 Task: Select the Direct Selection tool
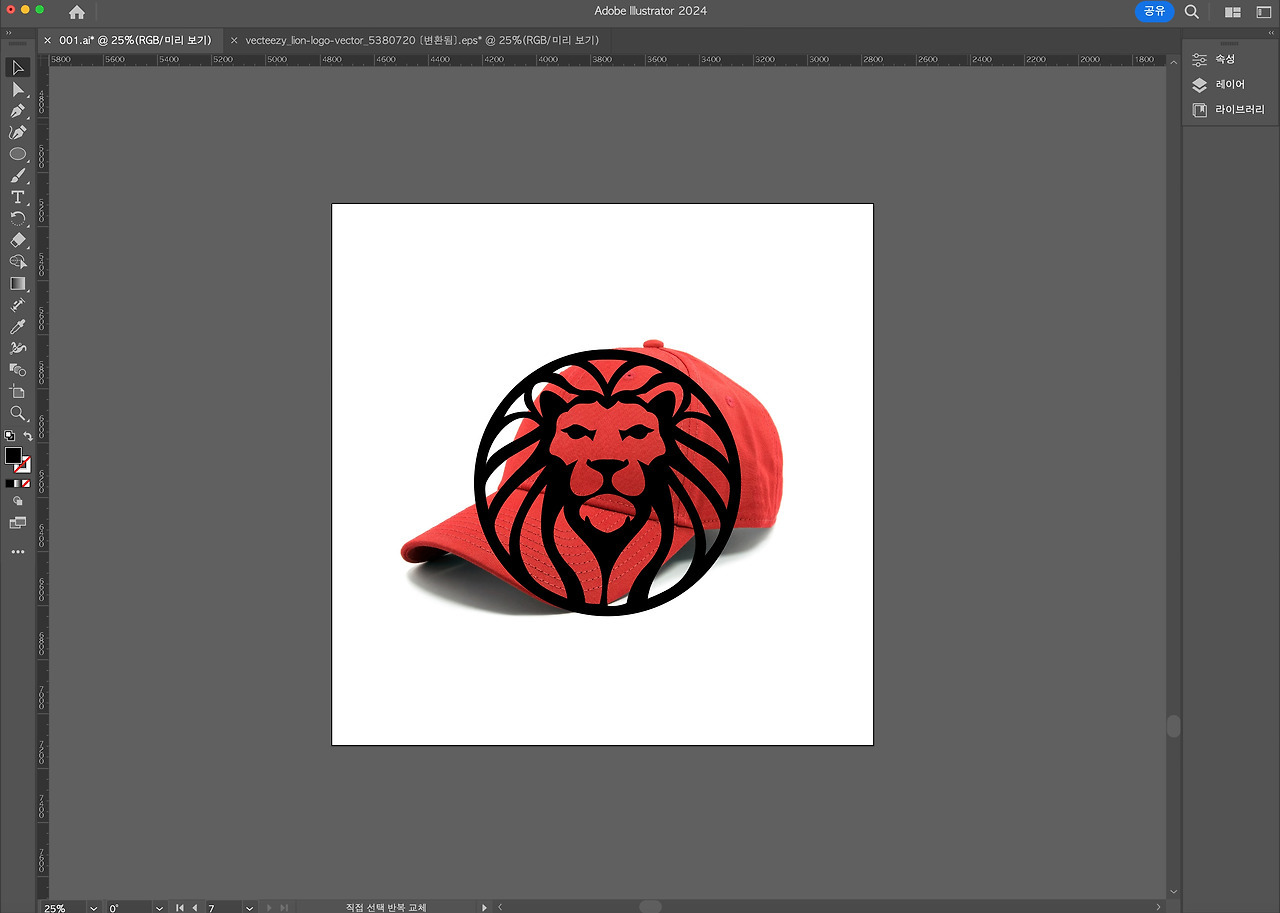click(17, 90)
